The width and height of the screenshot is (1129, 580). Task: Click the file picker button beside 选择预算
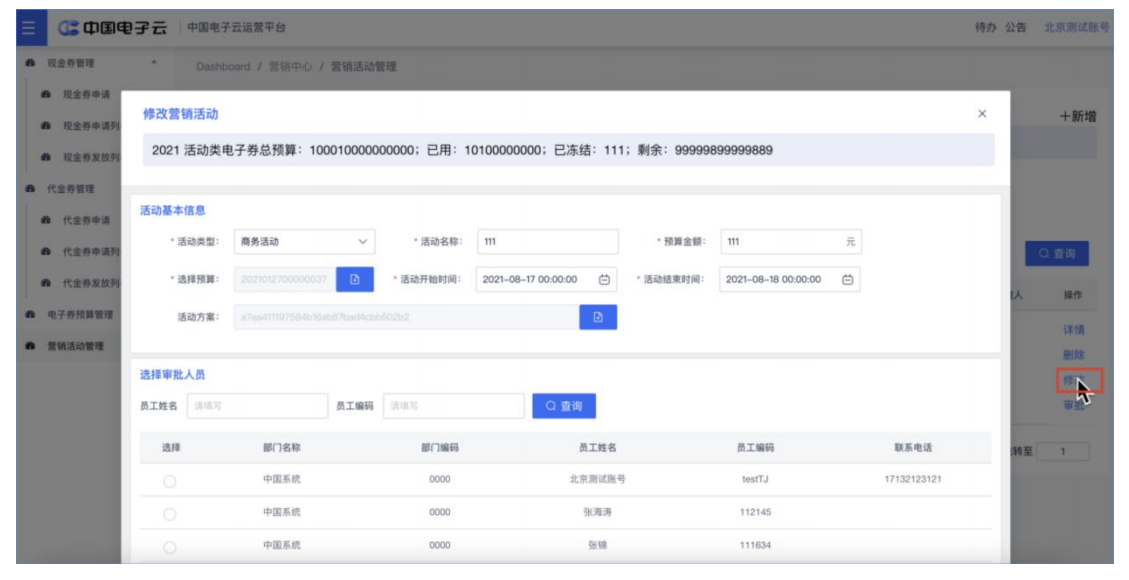pyautogui.click(x=355, y=279)
